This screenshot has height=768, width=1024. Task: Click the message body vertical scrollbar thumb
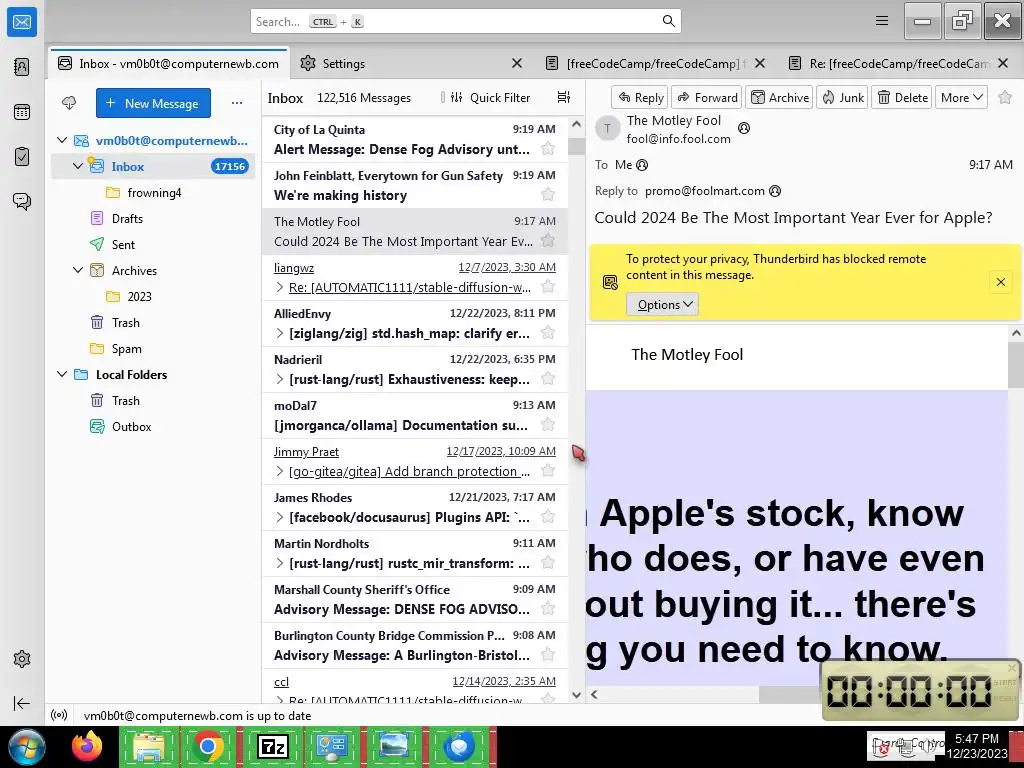click(x=1016, y=364)
